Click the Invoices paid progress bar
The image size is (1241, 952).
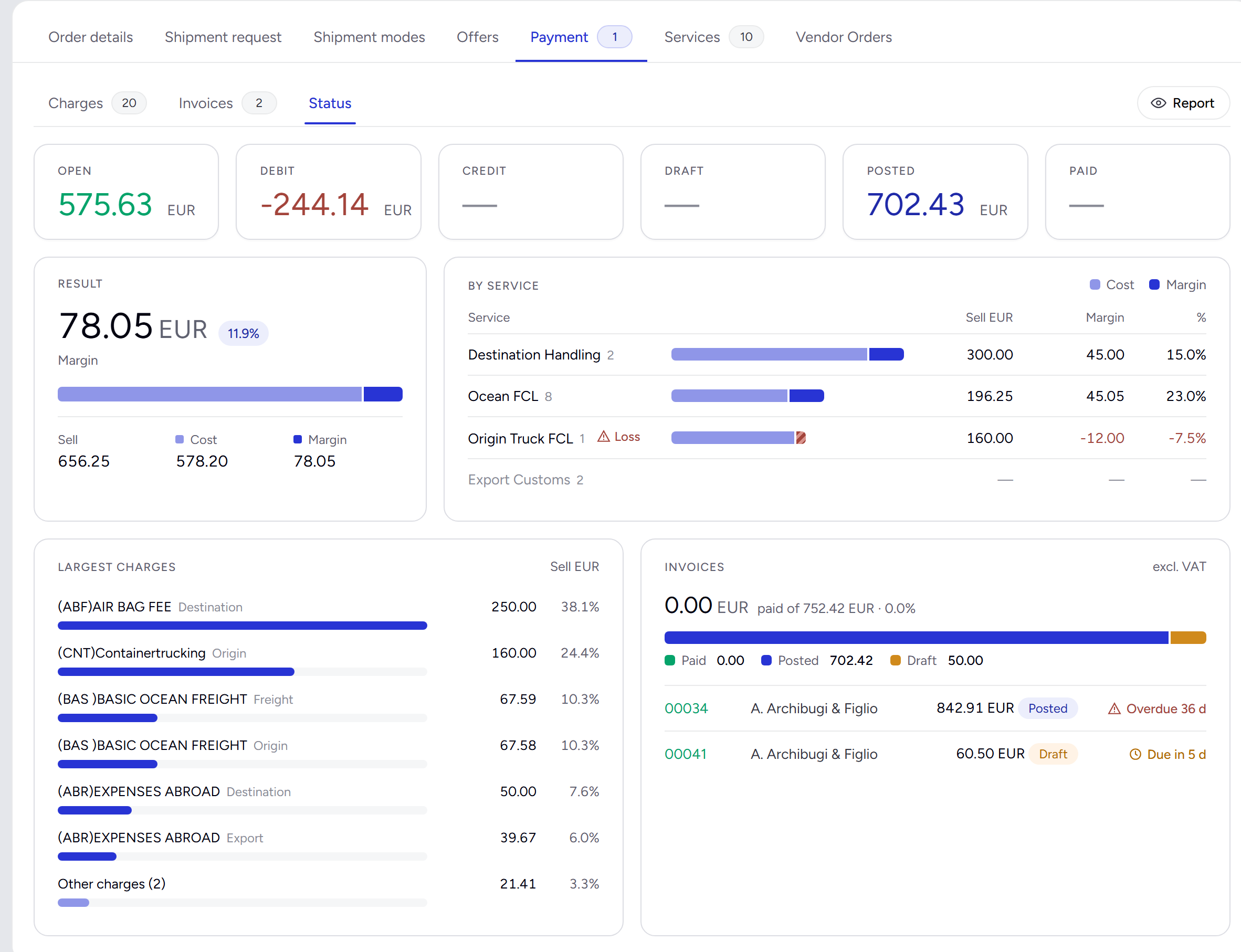point(935,638)
